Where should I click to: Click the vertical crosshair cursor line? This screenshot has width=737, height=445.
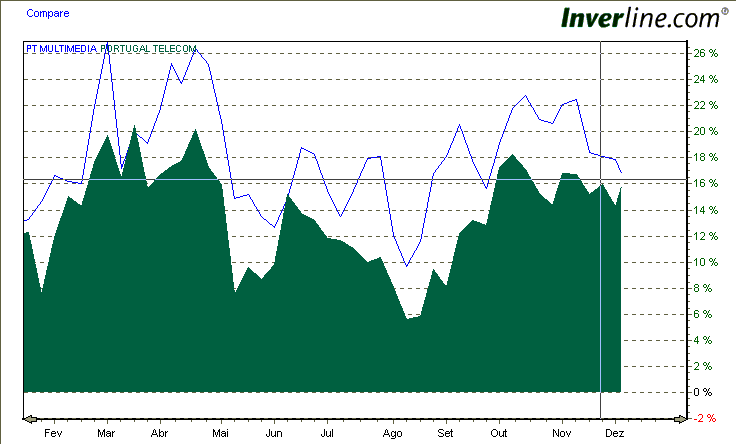[x=601, y=230]
